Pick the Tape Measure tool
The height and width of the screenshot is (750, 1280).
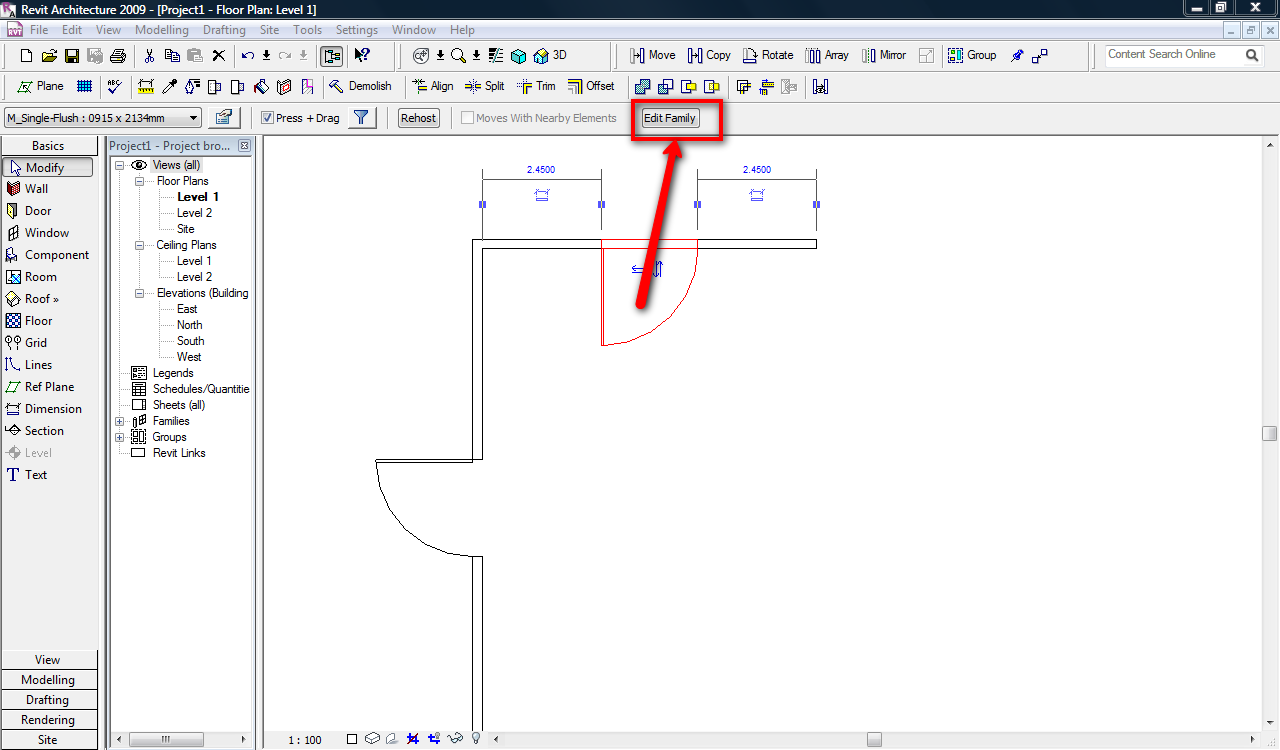pyautogui.click(x=146, y=87)
